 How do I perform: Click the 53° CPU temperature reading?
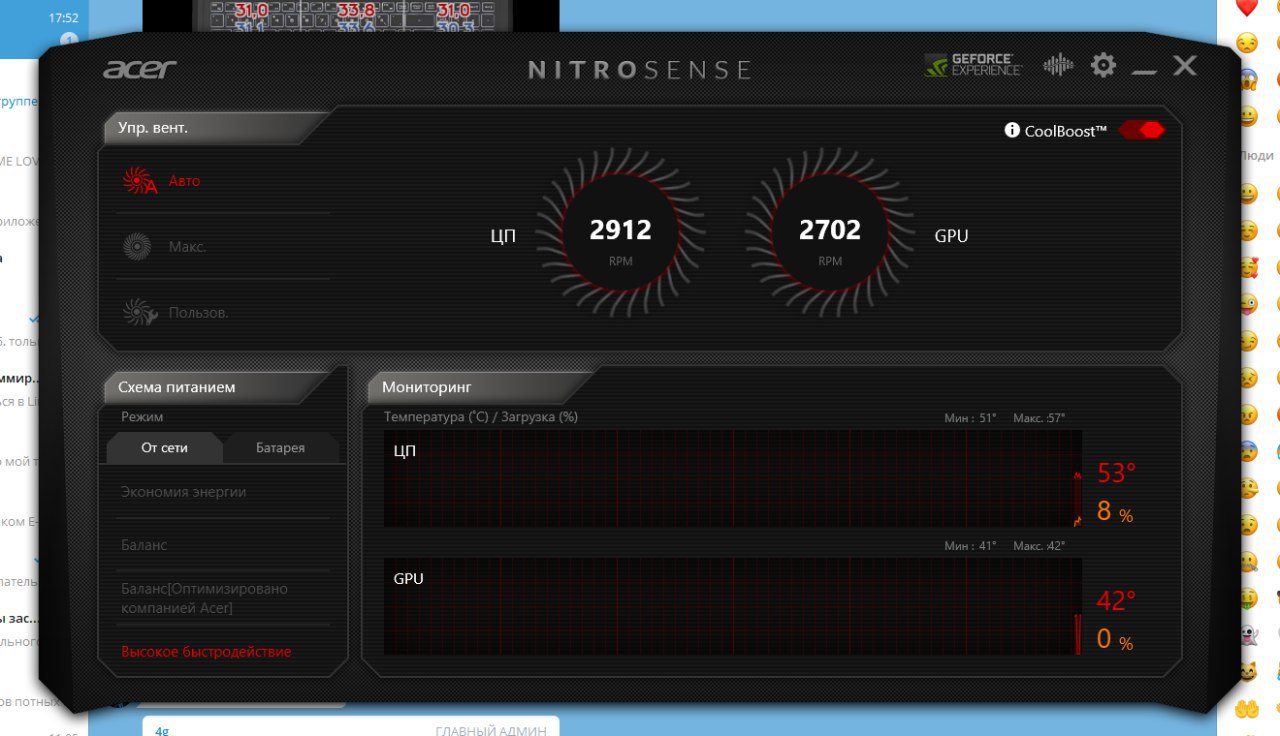(x=1116, y=473)
